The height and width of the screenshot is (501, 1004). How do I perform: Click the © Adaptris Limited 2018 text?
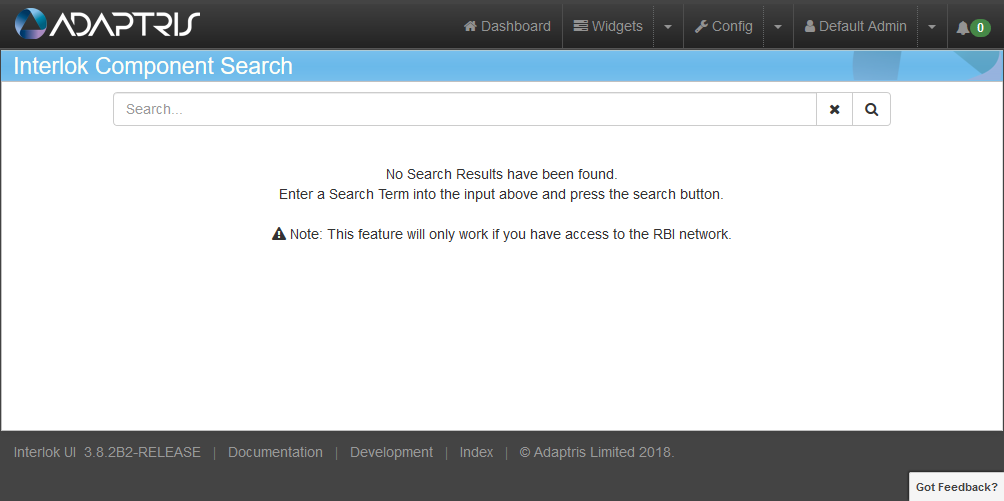pyautogui.click(x=597, y=452)
